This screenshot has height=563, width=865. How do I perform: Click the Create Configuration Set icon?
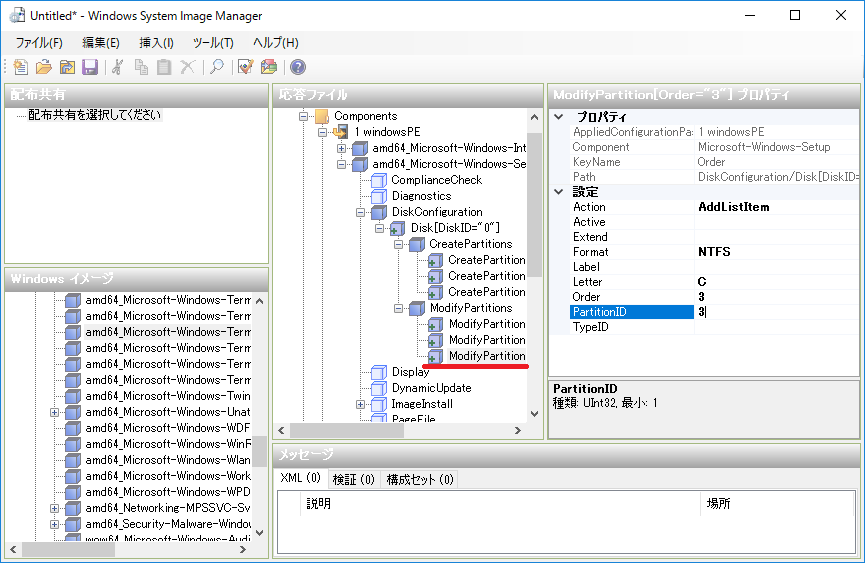point(269,67)
